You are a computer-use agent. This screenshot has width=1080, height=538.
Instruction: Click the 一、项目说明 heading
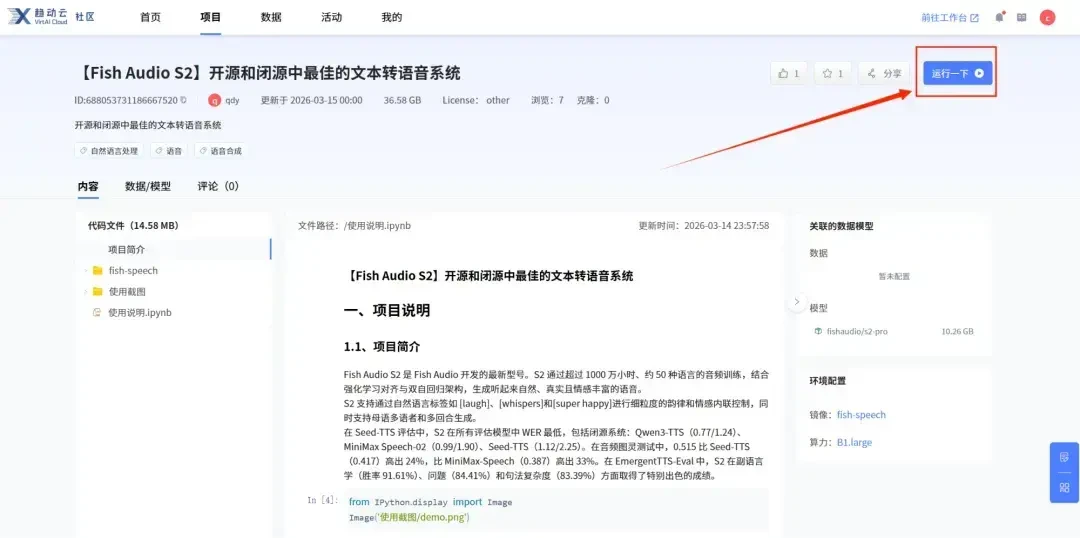click(x=387, y=311)
